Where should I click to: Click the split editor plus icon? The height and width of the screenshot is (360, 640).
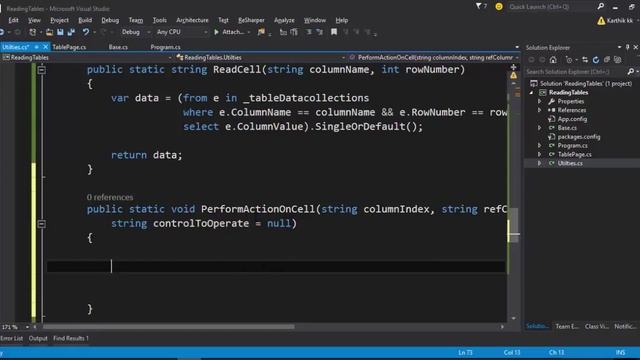(513, 67)
